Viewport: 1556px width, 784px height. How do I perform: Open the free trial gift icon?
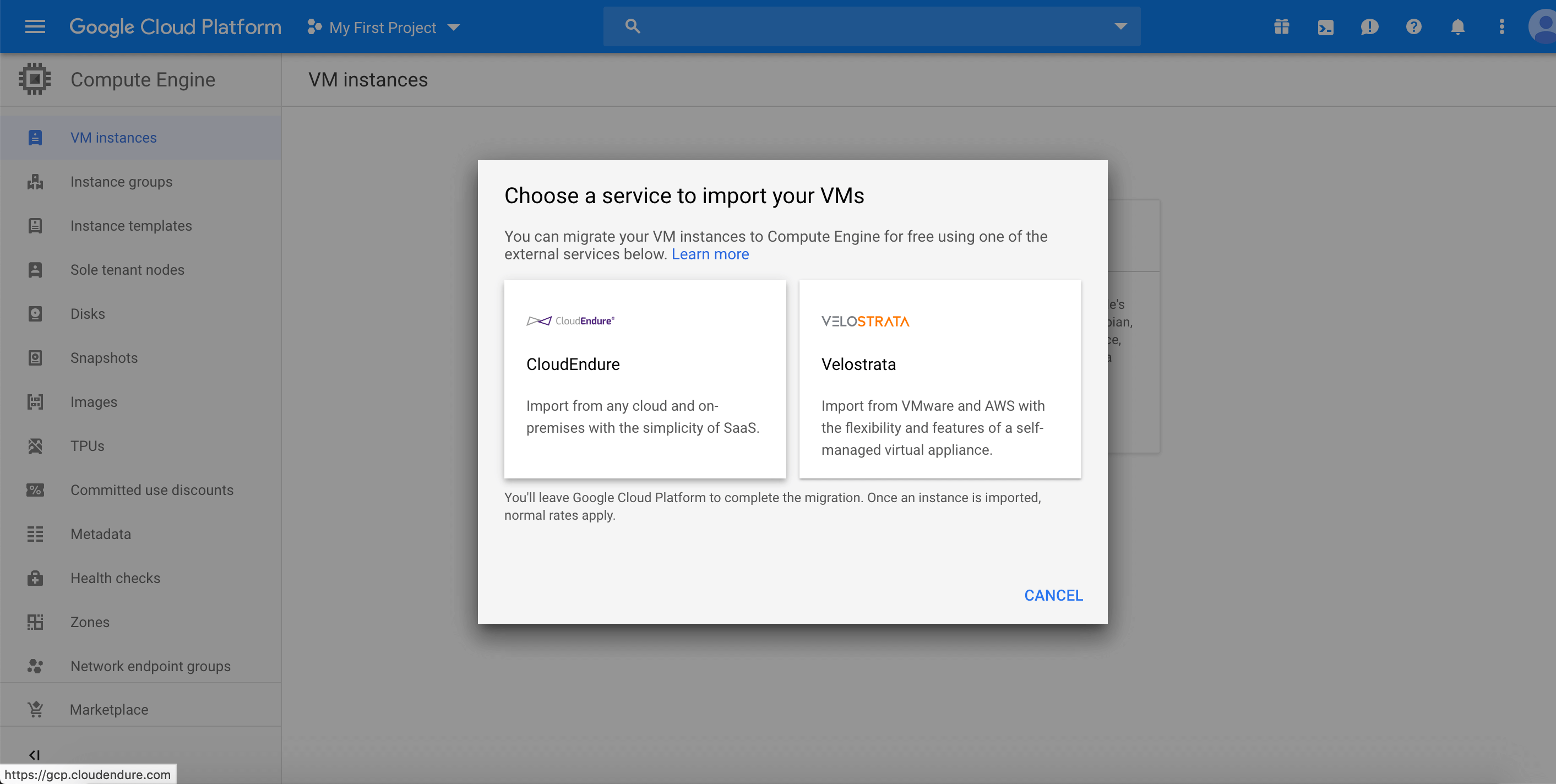point(1281,26)
